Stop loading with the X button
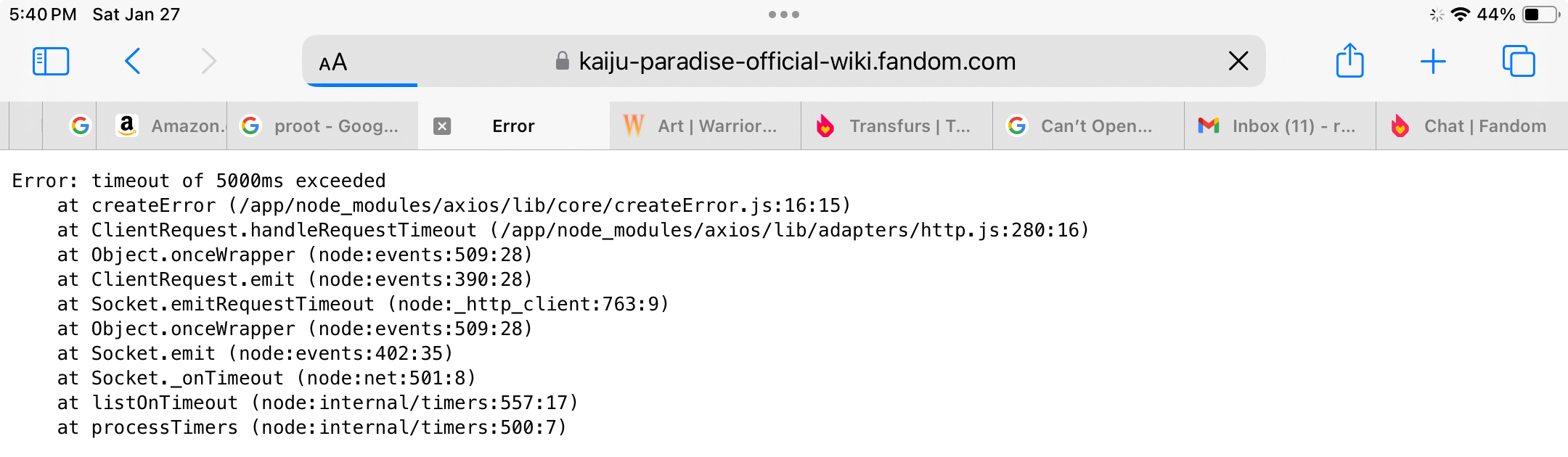The height and width of the screenshot is (457, 1568). (1238, 62)
